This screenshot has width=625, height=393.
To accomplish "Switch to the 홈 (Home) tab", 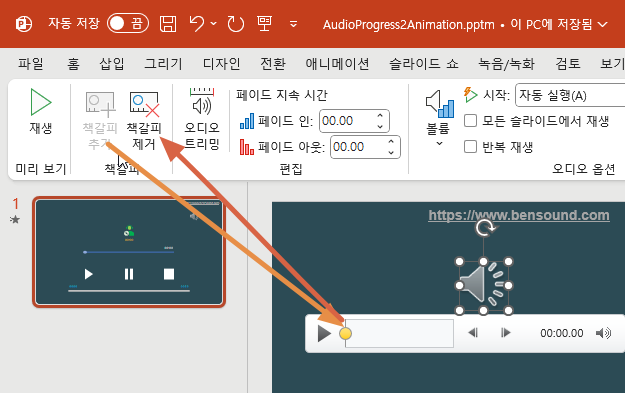I will tap(73, 63).
